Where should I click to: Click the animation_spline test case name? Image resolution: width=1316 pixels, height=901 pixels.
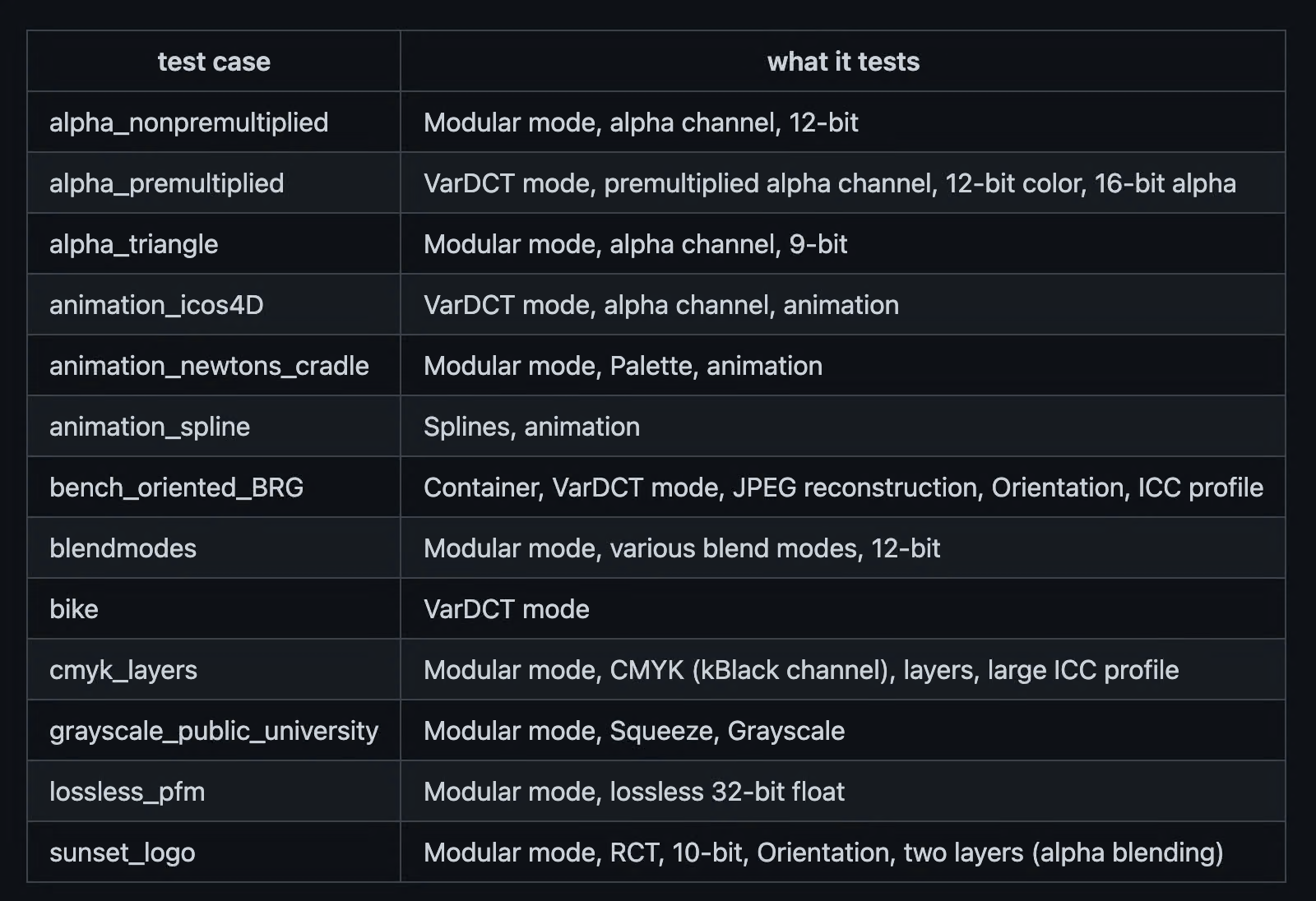click(x=150, y=427)
